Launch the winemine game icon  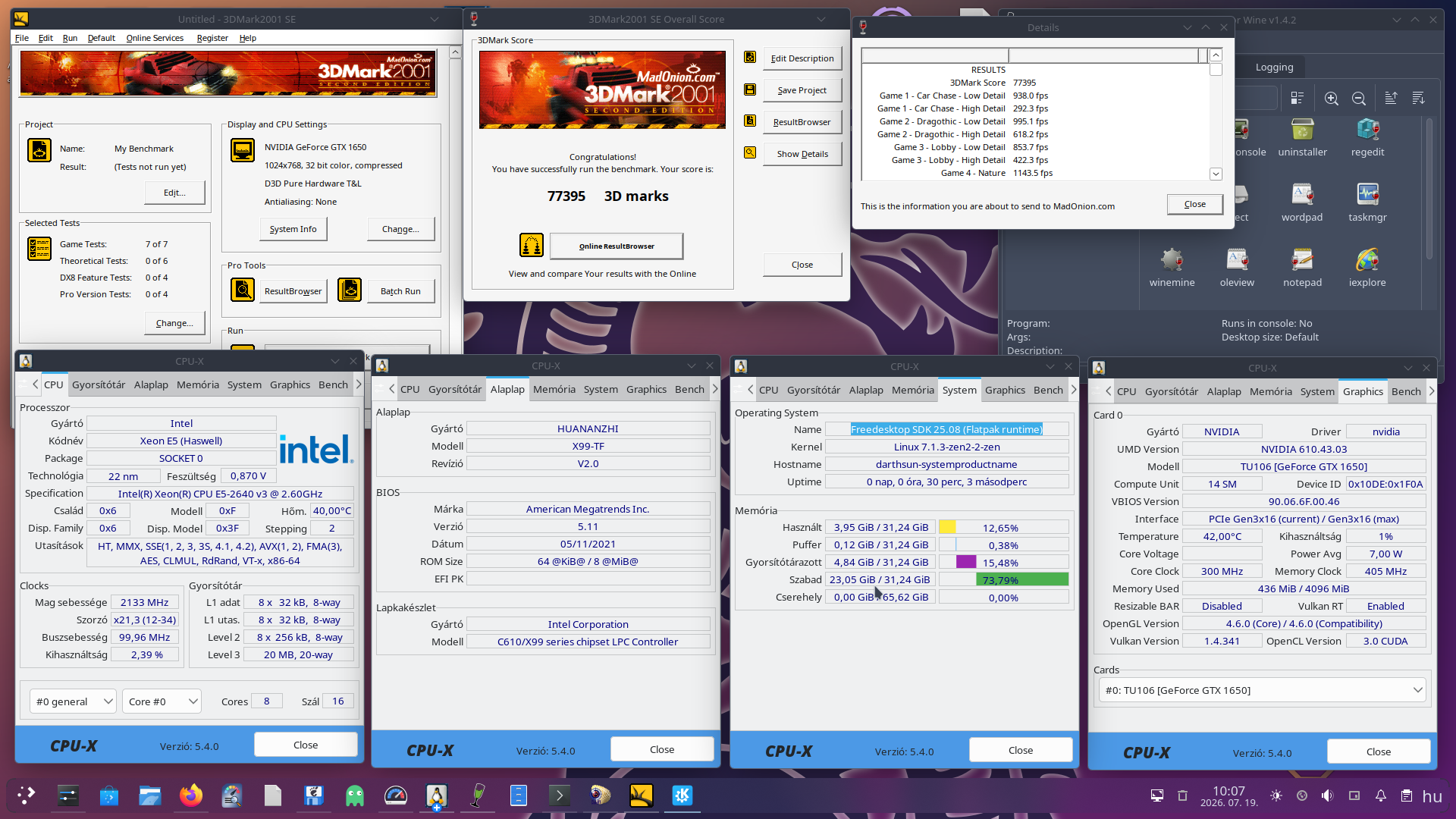click(1172, 268)
